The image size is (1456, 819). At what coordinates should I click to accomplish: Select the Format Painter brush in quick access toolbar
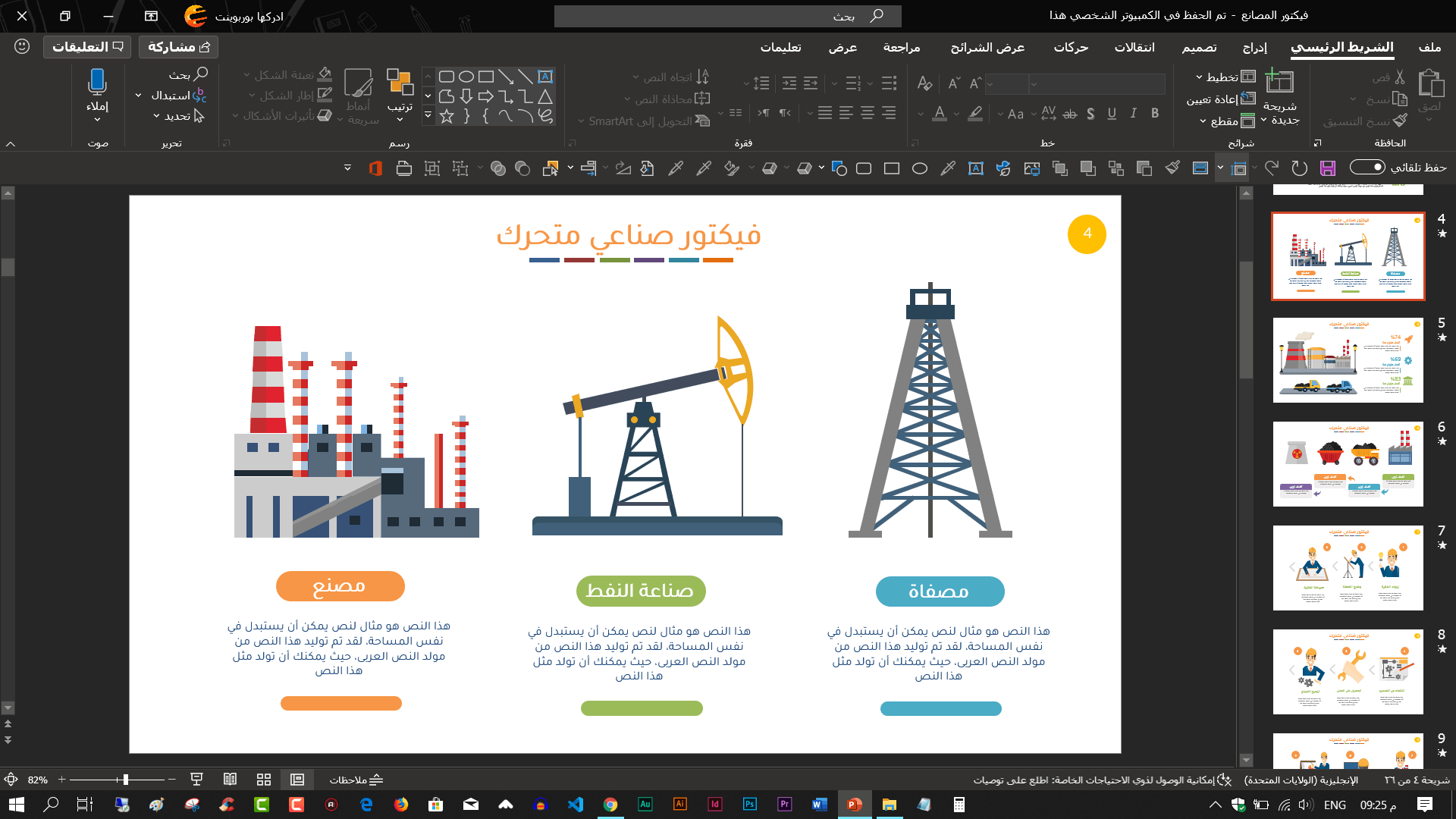pyautogui.click(x=1172, y=168)
